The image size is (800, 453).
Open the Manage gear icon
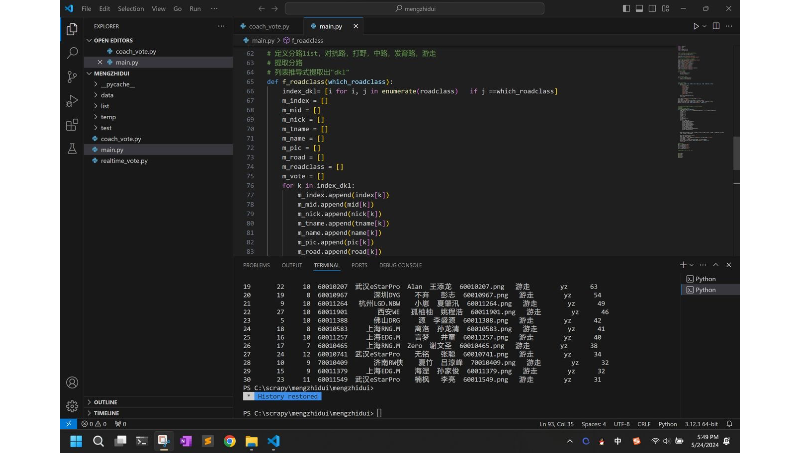(72, 406)
